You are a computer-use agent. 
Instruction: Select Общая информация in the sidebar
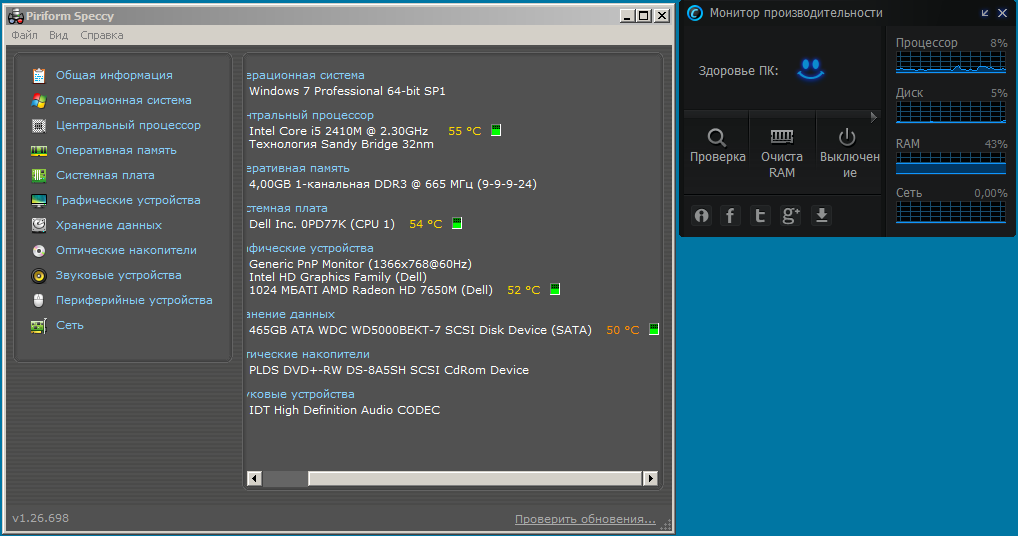[x=114, y=75]
